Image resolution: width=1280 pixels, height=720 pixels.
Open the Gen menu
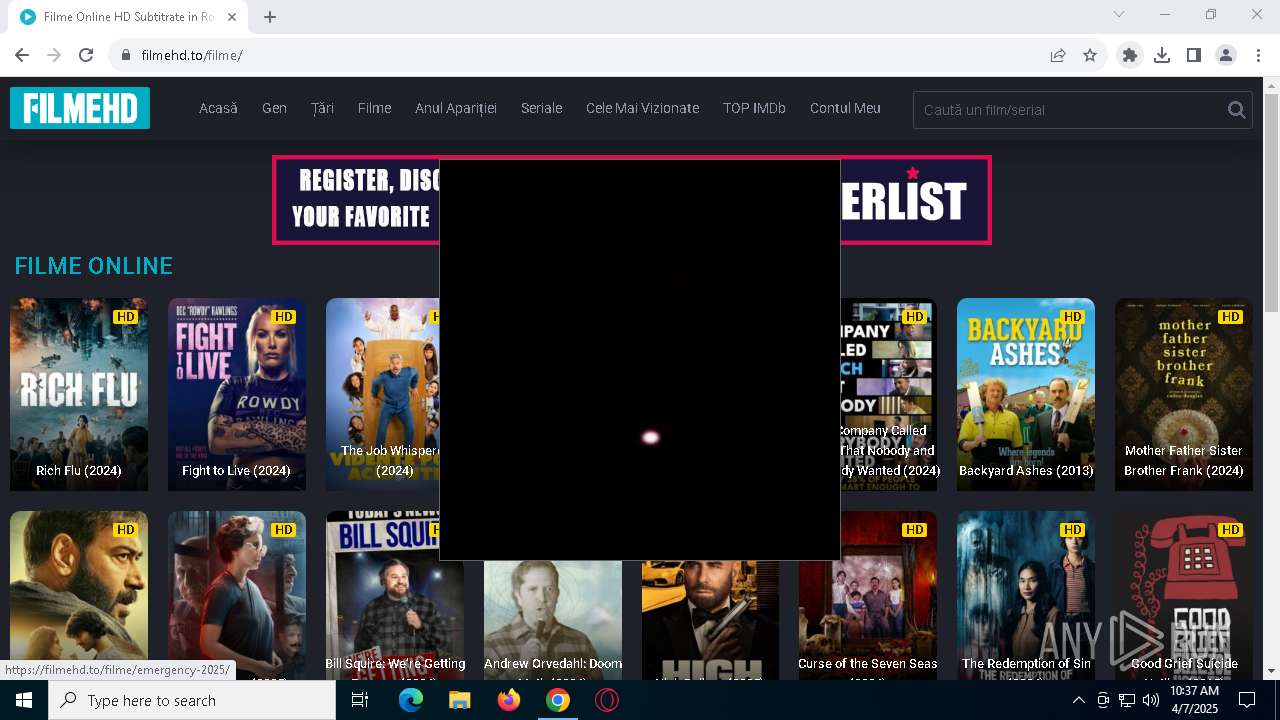tap(274, 108)
